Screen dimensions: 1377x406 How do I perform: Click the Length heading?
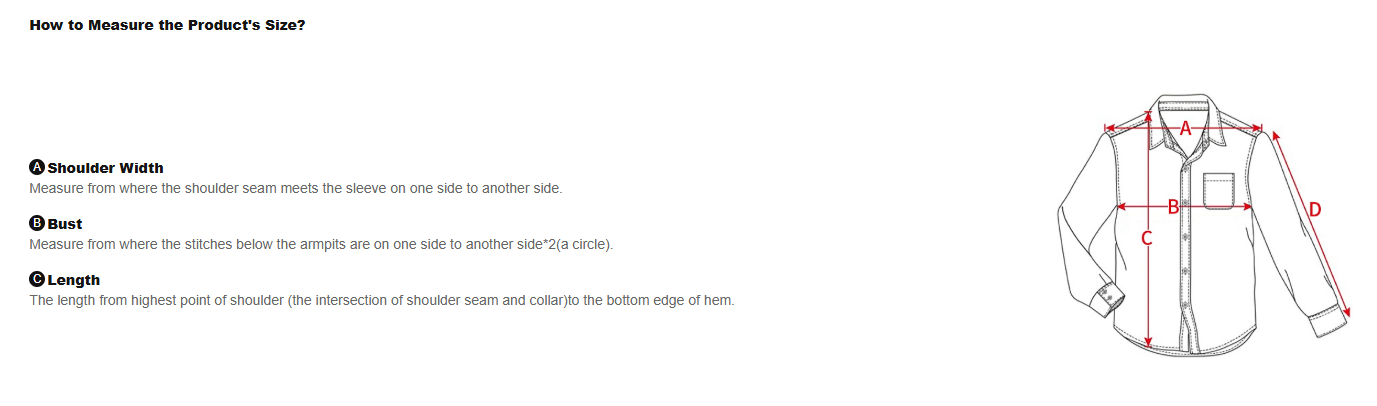point(74,279)
